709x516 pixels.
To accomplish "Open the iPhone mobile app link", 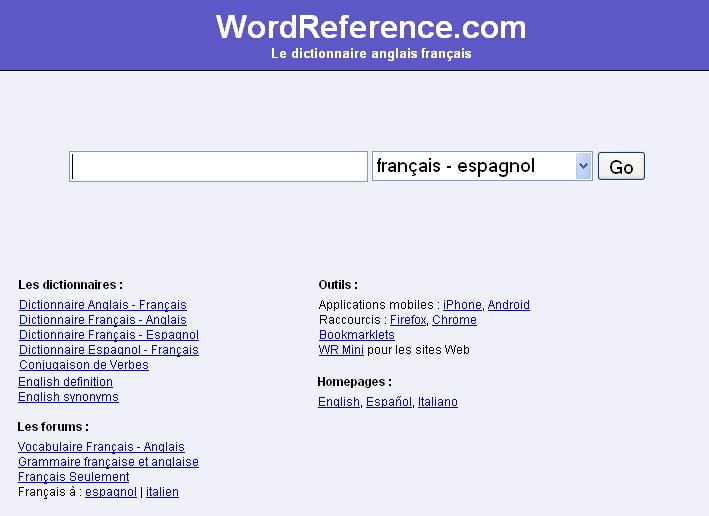I will pos(462,305).
